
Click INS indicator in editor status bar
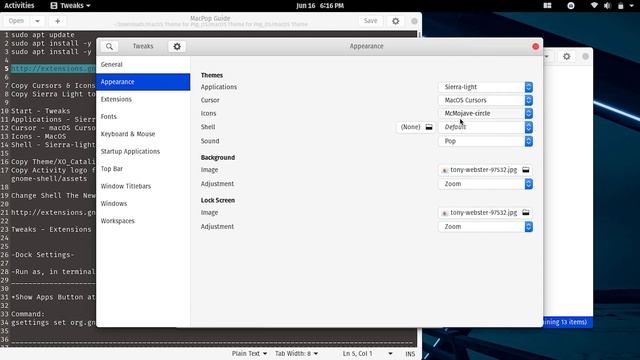(x=410, y=354)
